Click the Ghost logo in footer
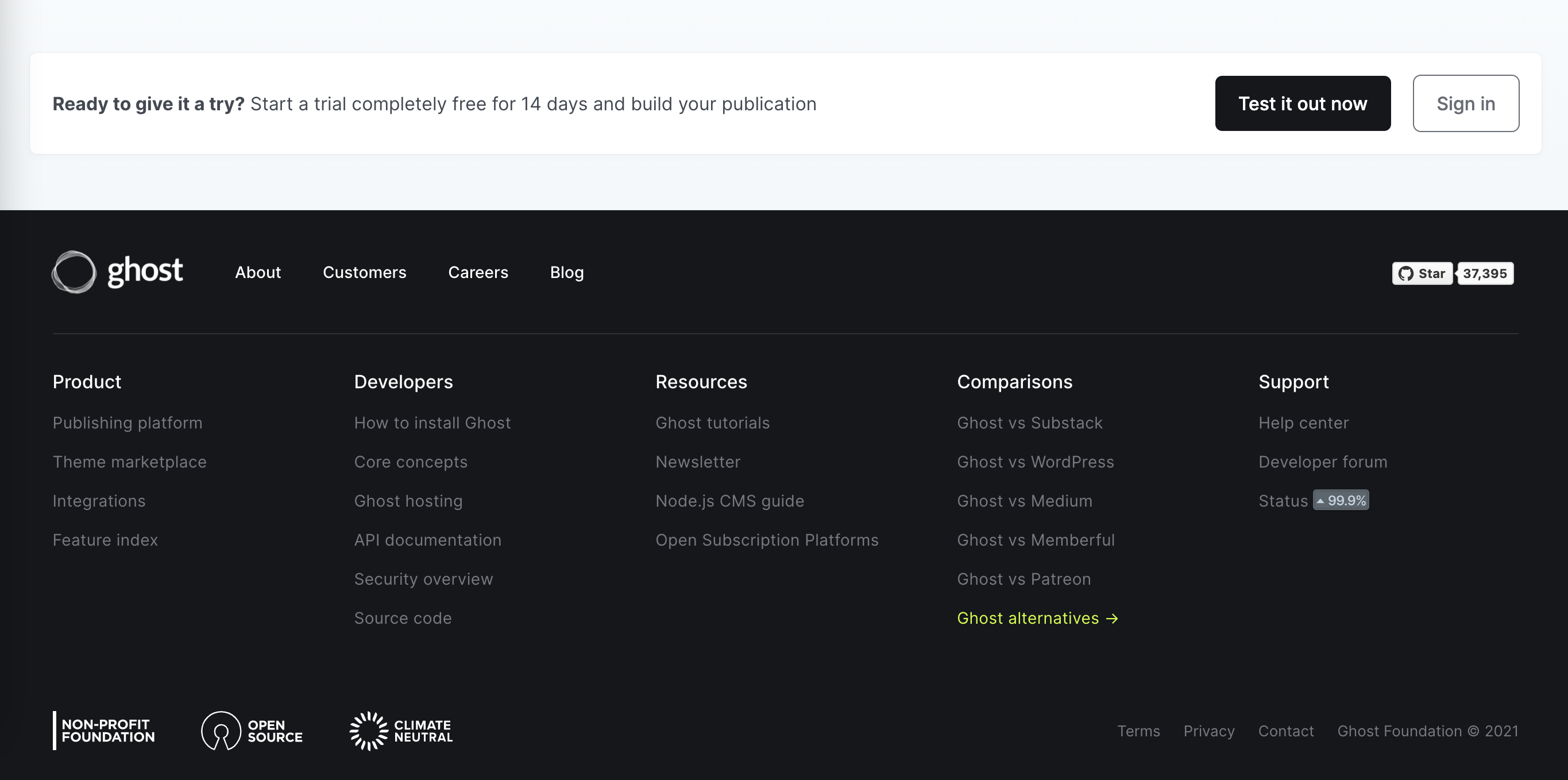The height and width of the screenshot is (780, 1568). (x=118, y=272)
